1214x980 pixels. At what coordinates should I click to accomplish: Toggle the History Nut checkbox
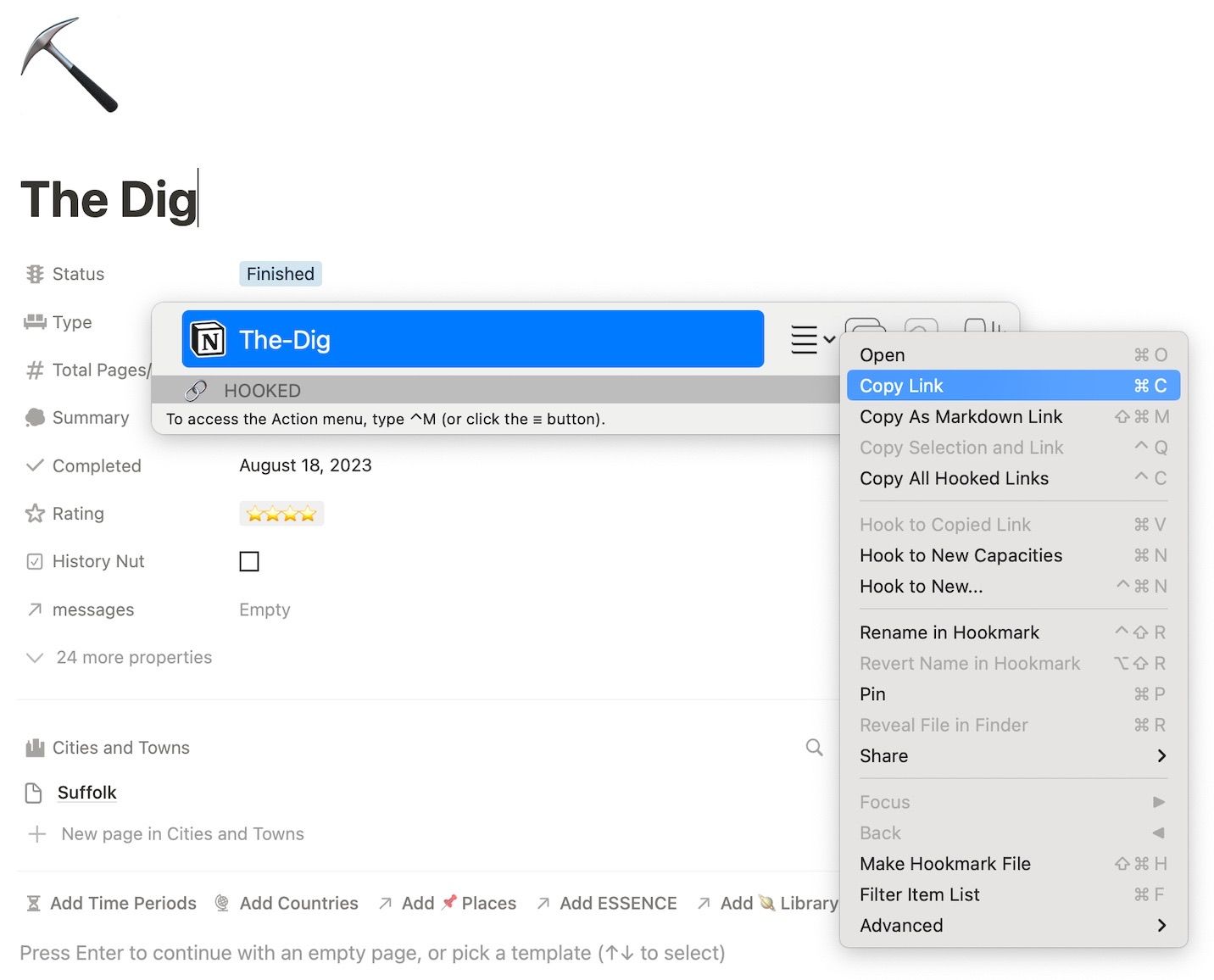pyautogui.click(x=249, y=561)
